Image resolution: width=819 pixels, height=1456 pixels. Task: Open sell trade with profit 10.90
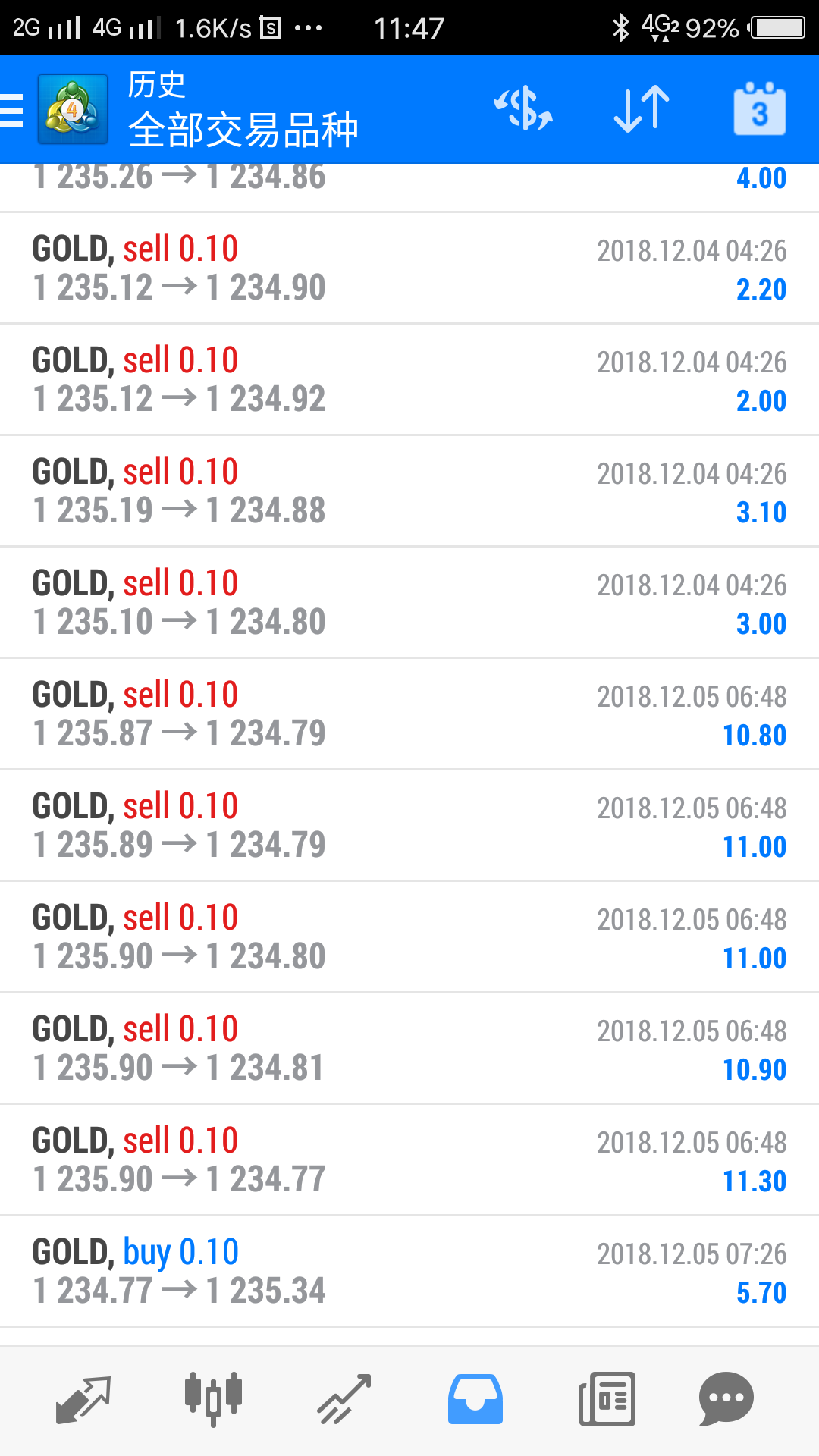pos(409,1049)
